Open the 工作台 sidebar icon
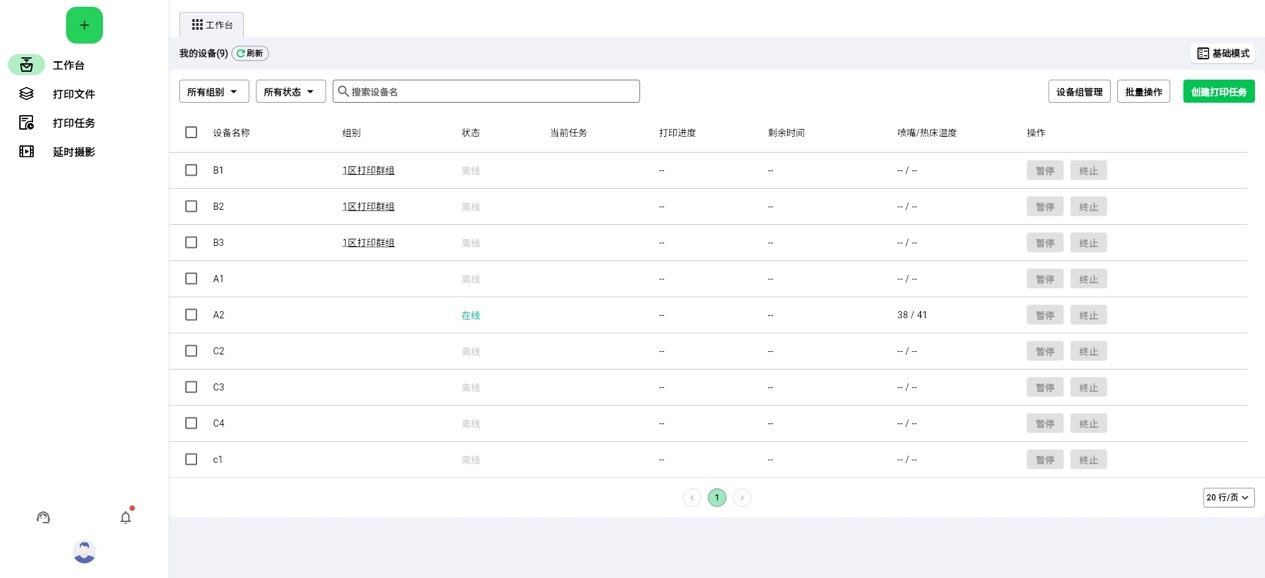Image resolution: width=1265 pixels, height=578 pixels. [x=27, y=65]
